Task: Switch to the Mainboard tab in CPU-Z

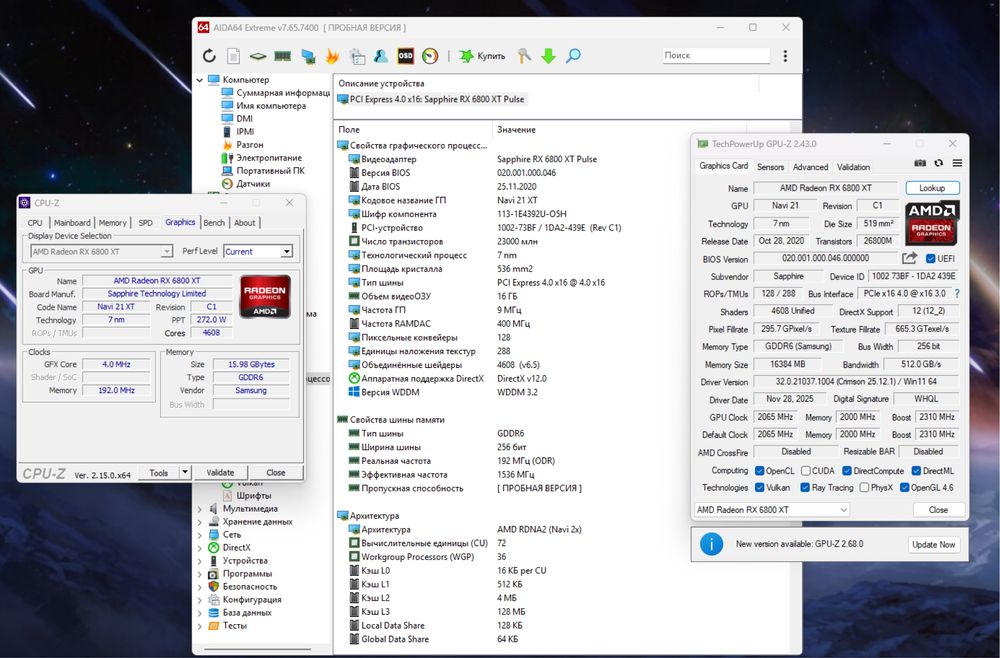Action: [x=72, y=223]
